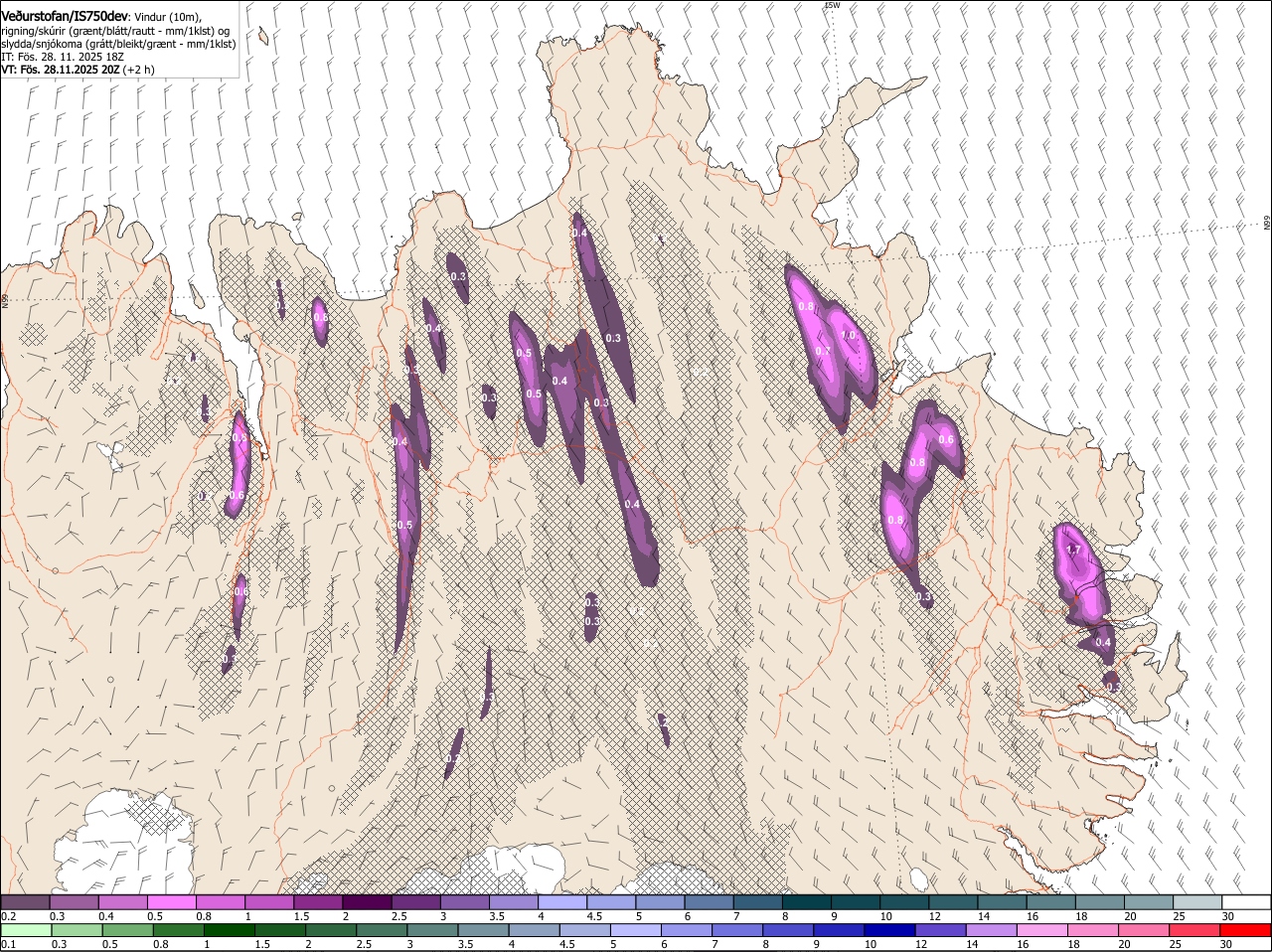This screenshot has height=952, width=1272.
Task: Pick lower legend swatch between 16 and 18
Action: tap(1040, 930)
